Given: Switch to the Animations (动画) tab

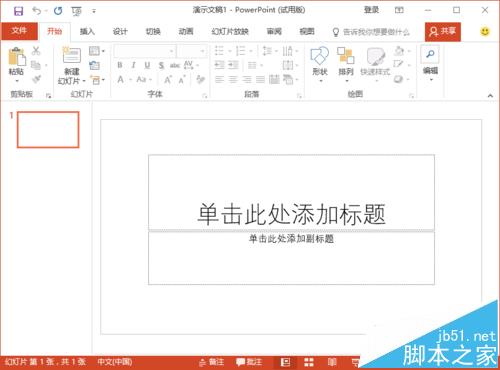Looking at the screenshot, I should tap(186, 32).
